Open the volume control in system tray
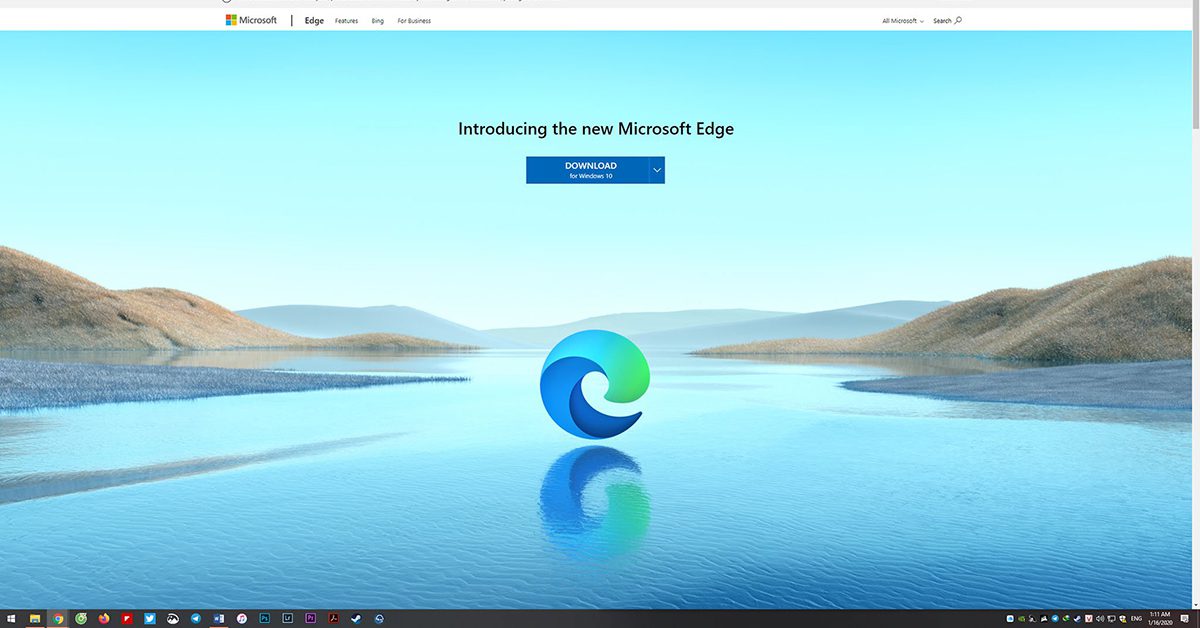 [x=1100, y=619]
